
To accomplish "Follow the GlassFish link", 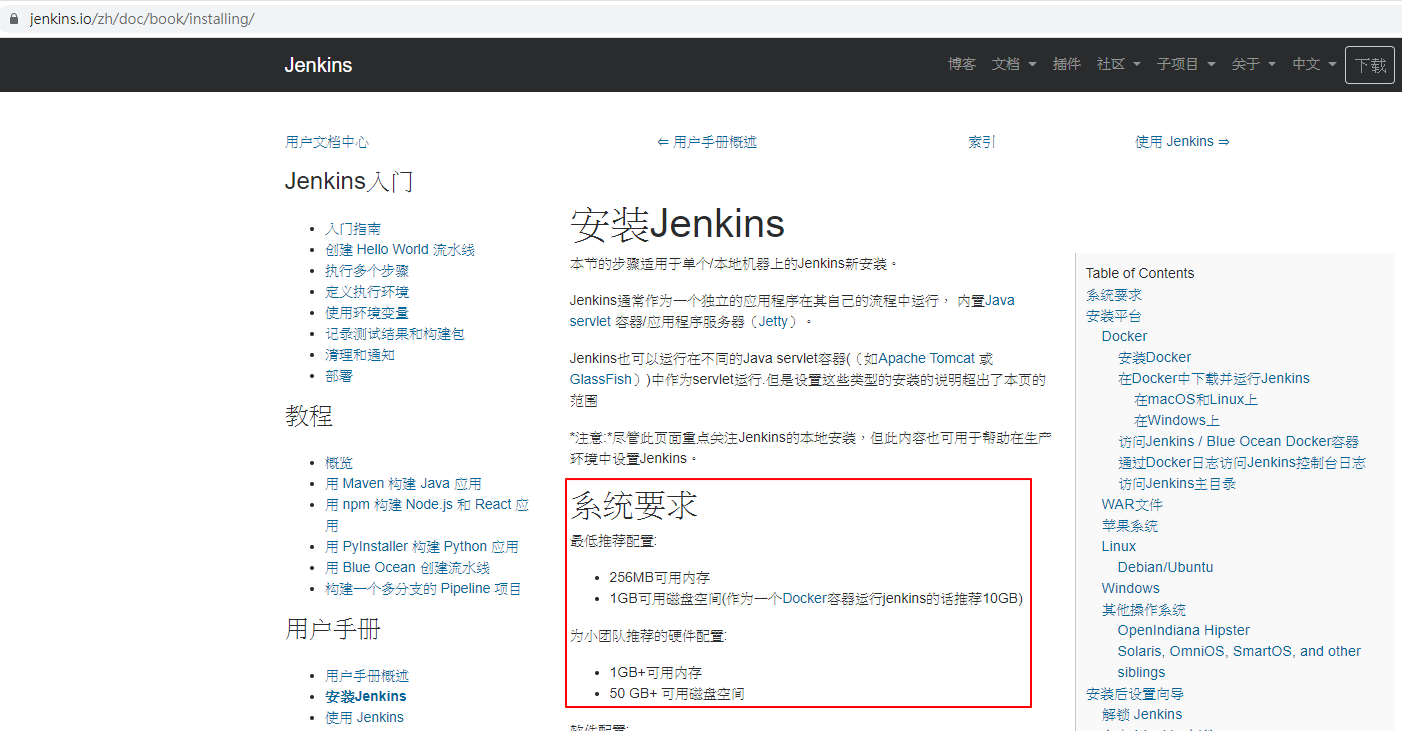I will 601,380.
